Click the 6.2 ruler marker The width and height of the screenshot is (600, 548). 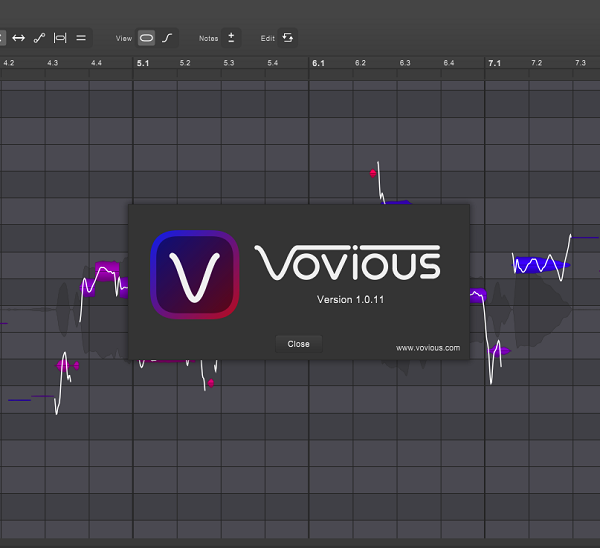[x=360, y=63]
